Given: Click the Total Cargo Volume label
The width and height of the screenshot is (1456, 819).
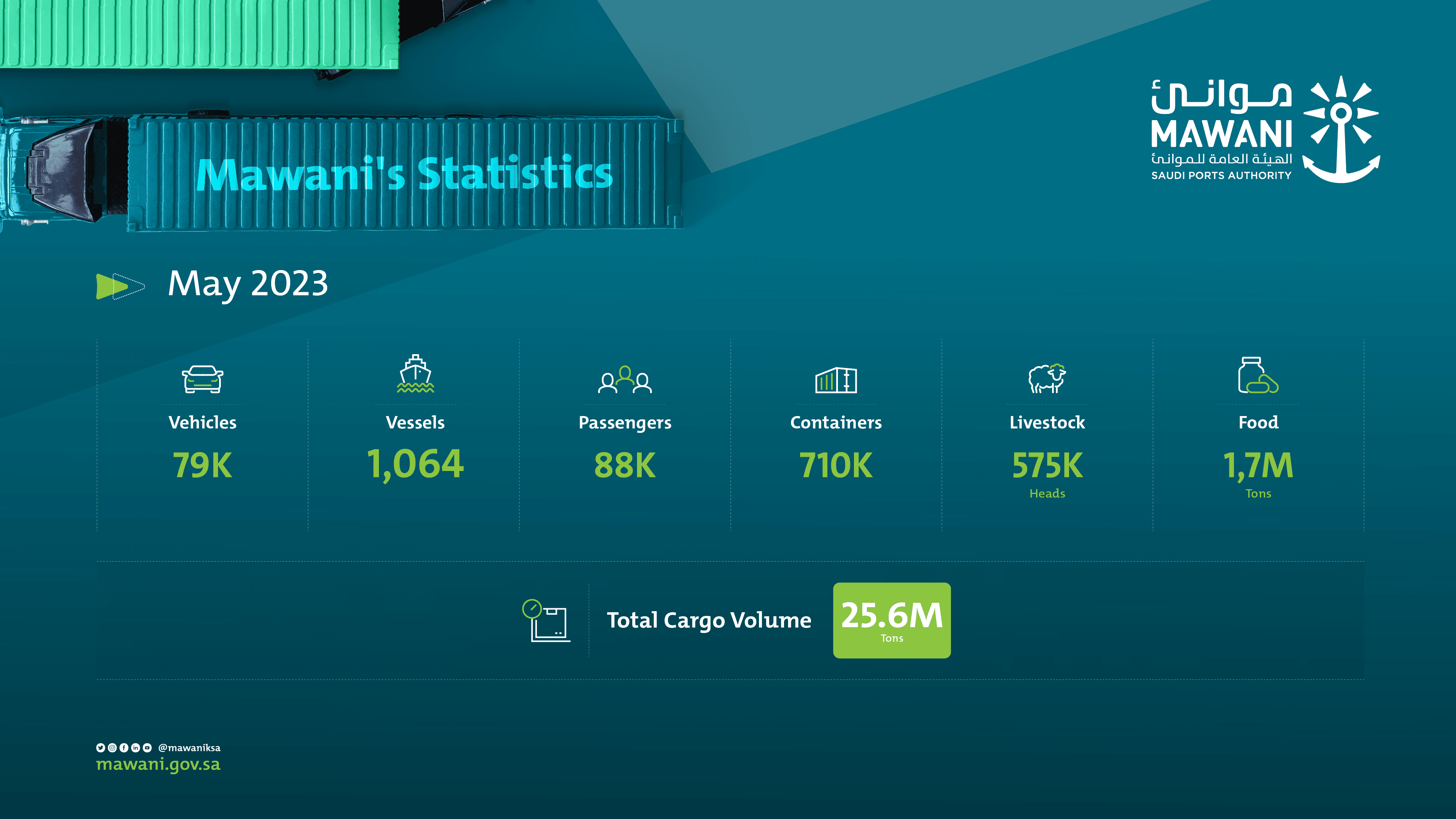Looking at the screenshot, I should click(x=709, y=620).
